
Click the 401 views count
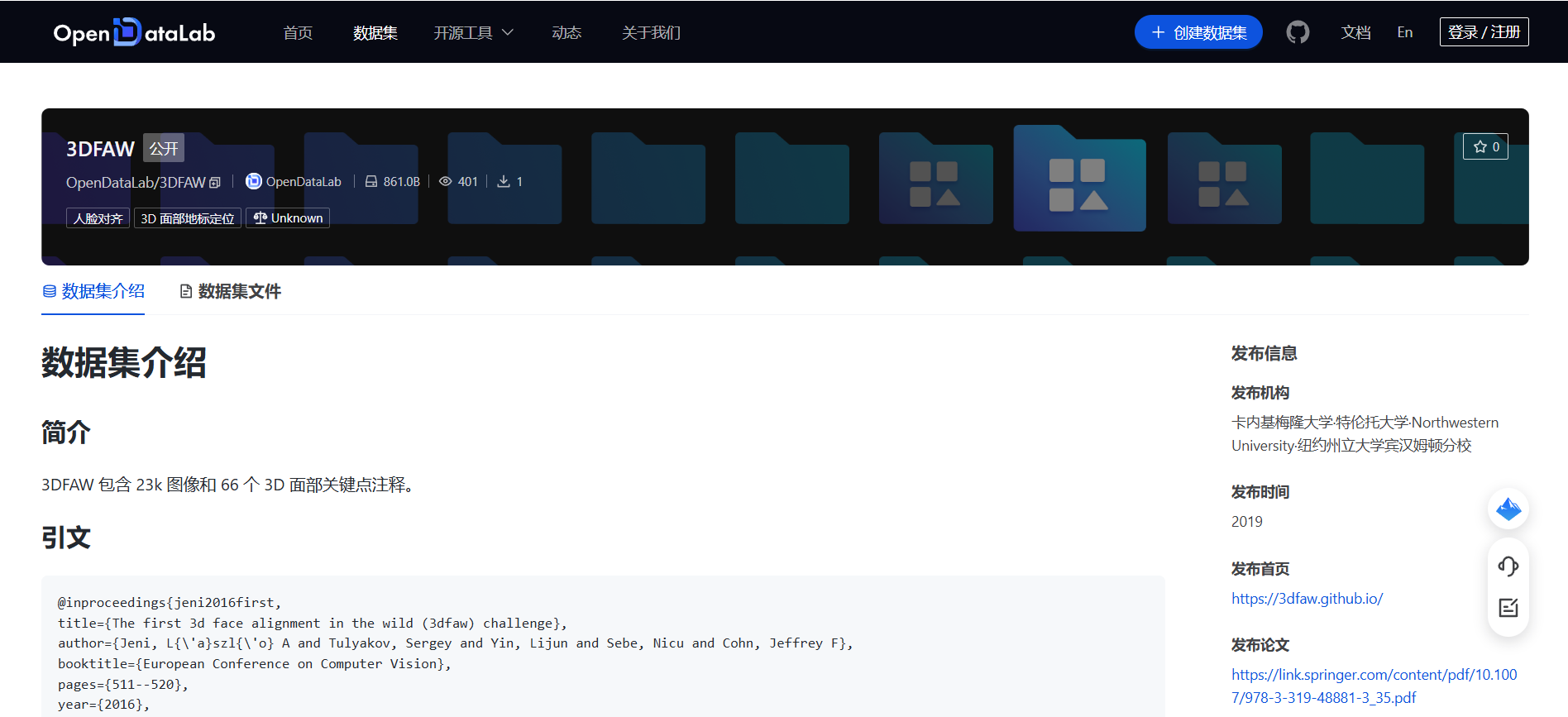468,182
